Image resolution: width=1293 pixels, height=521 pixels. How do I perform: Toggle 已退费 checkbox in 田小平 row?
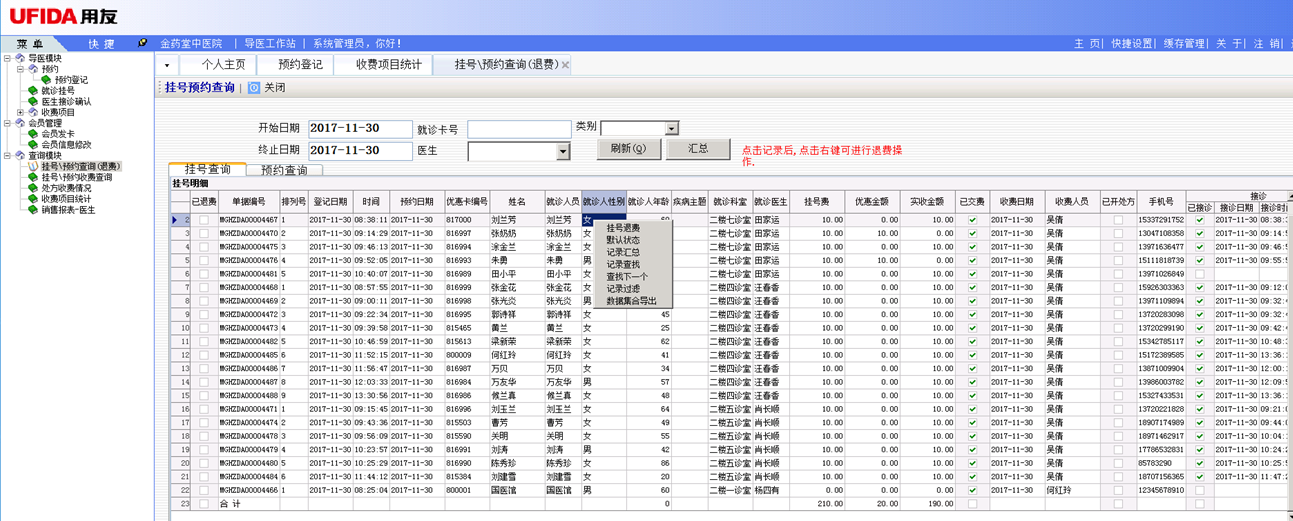pos(204,274)
